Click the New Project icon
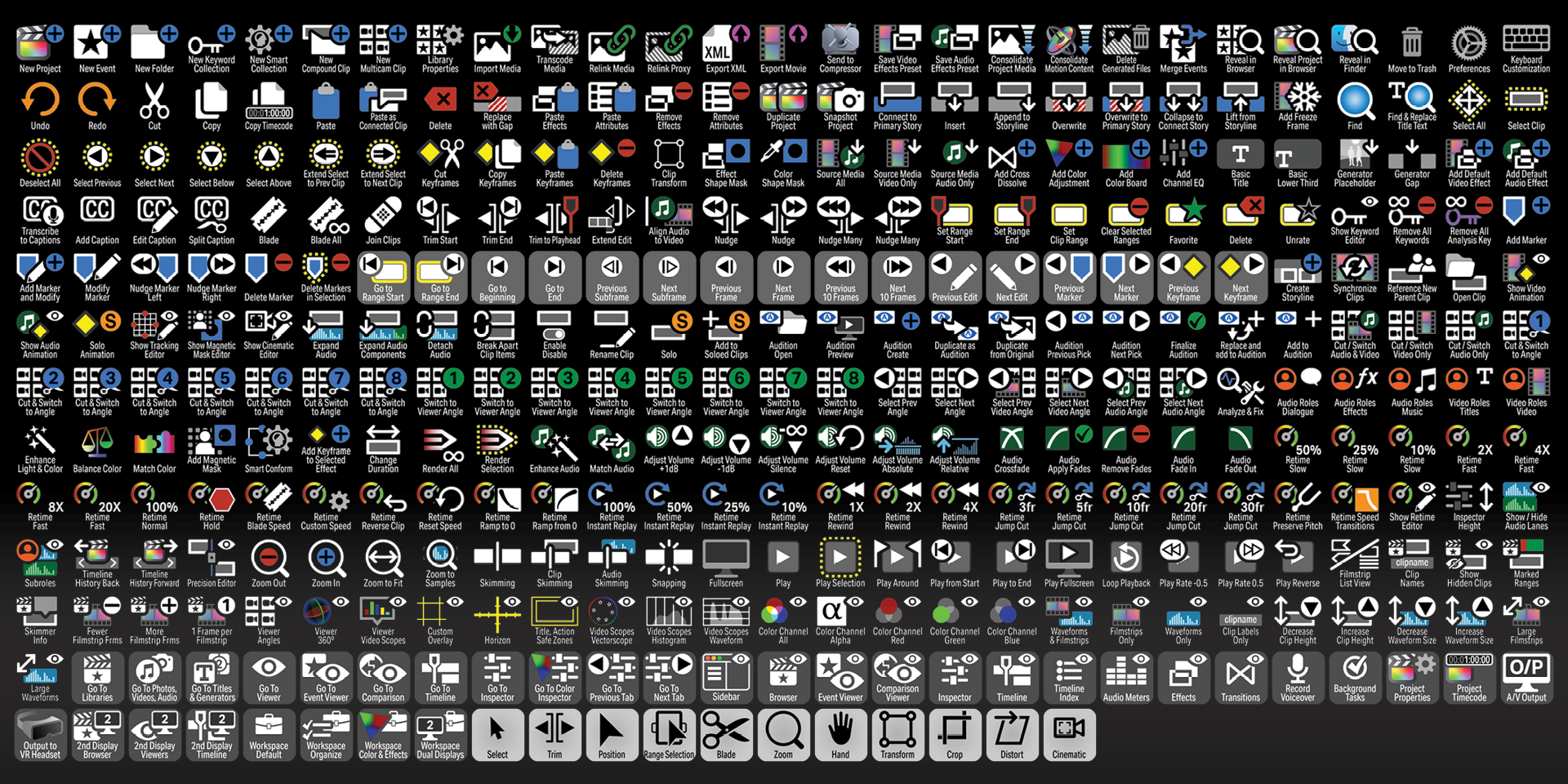The image size is (1568, 784). (40, 49)
